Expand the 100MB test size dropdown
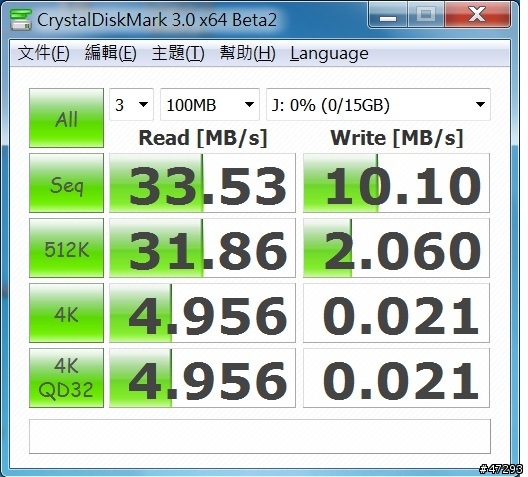This screenshot has width=528, height=477. pos(210,104)
